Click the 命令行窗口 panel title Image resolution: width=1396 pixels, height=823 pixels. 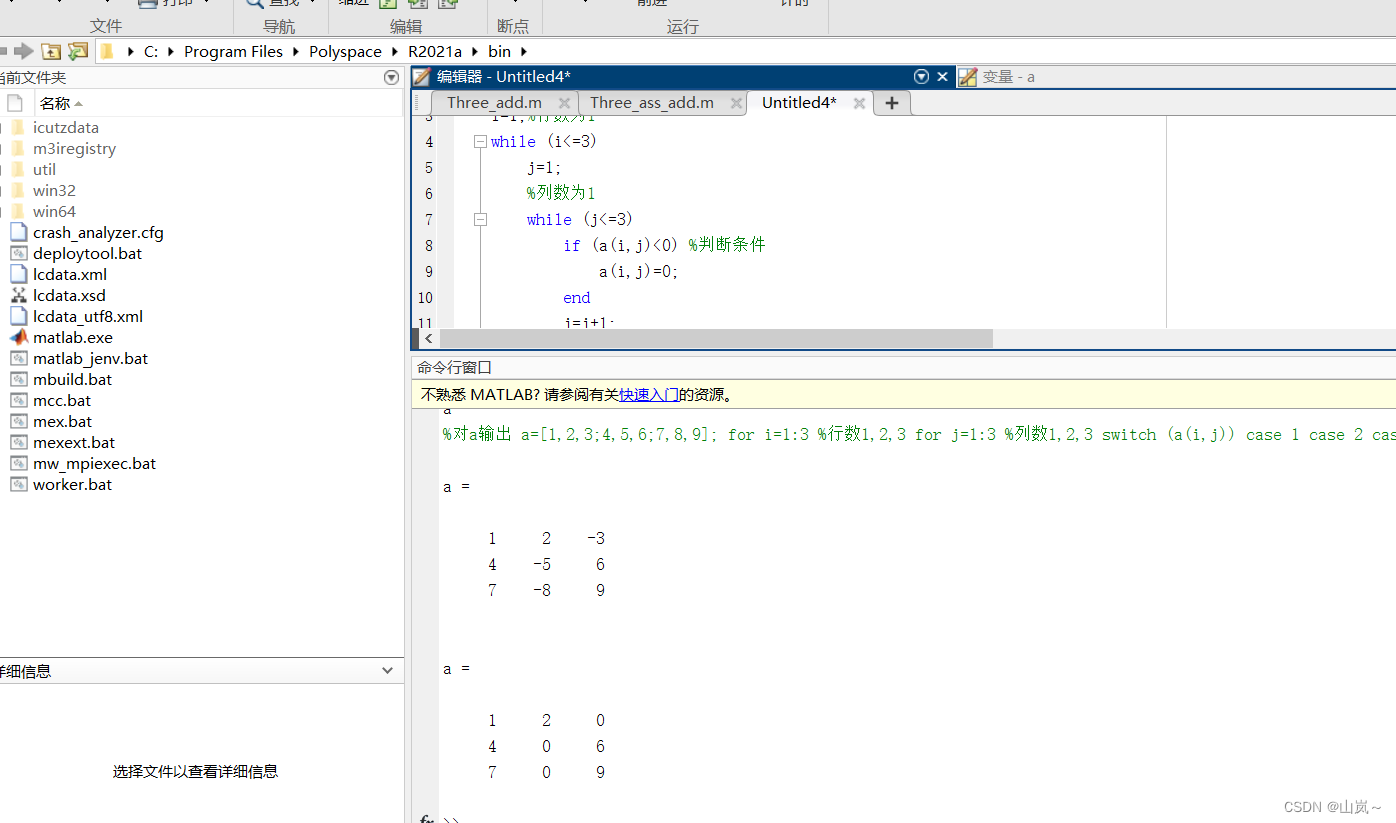pos(454,367)
